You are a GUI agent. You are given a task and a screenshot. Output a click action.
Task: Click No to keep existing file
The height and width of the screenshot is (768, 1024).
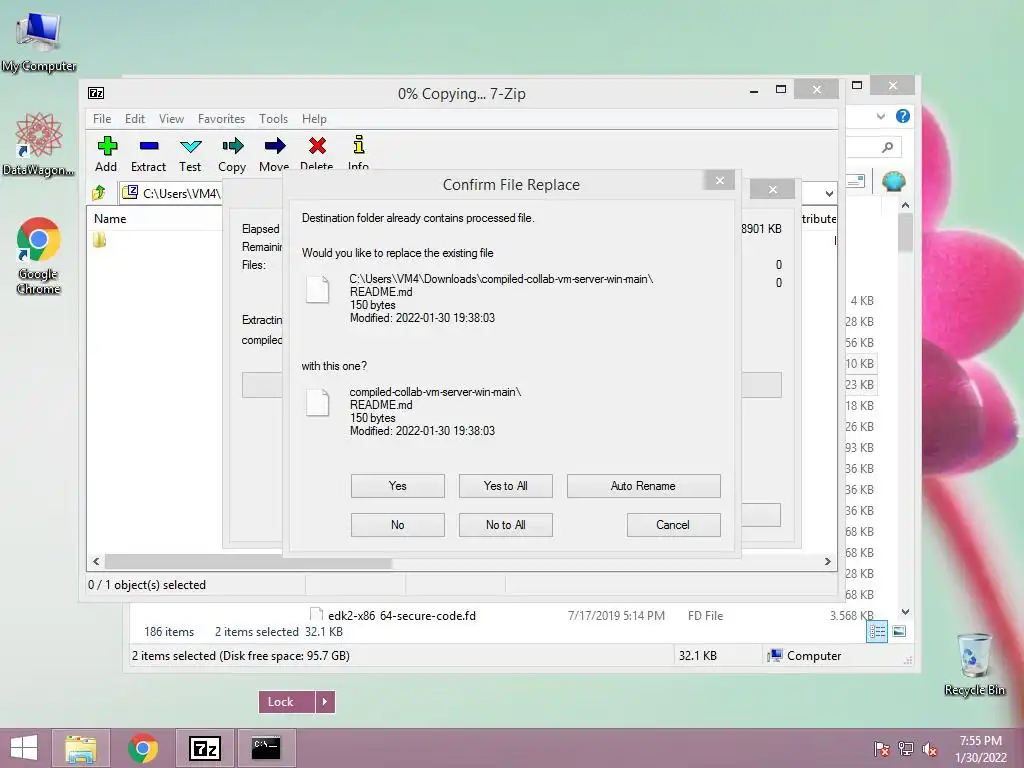pos(398,525)
